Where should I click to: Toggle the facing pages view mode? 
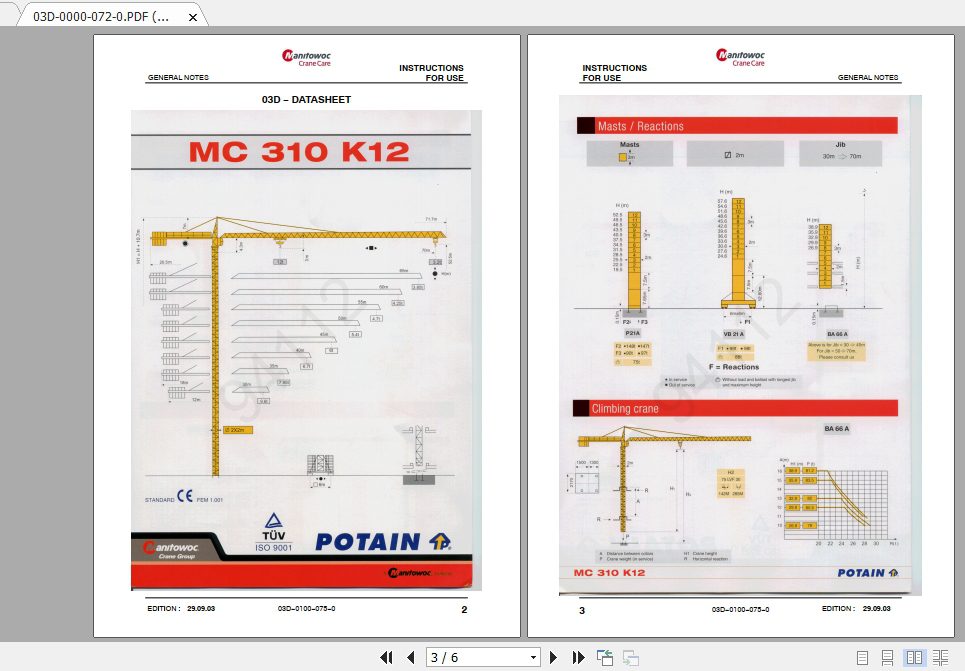915,657
